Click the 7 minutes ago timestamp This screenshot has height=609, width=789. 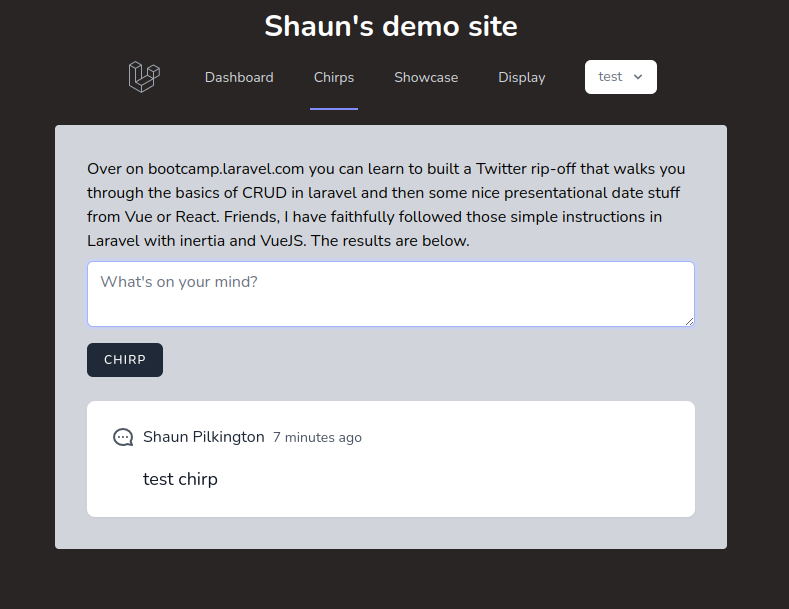pyautogui.click(x=317, y=437)
